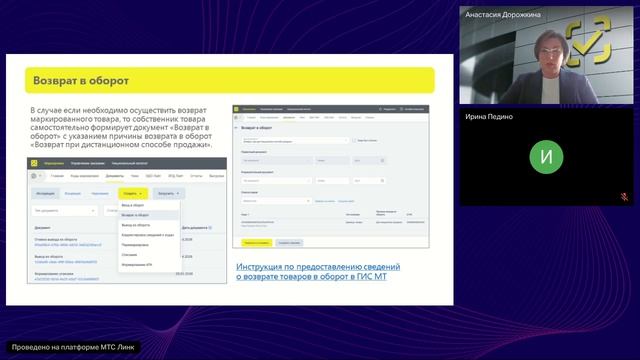Open the Загрузить dropdown button
Screen dimensions: 640x360
[169, 193]
